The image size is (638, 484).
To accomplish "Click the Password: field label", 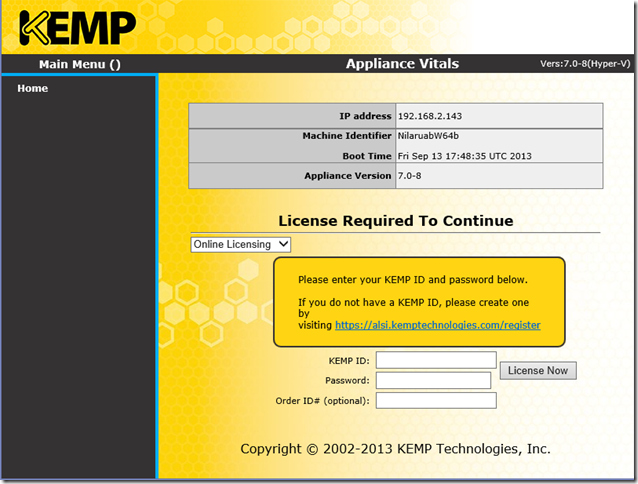I will 347,381.
